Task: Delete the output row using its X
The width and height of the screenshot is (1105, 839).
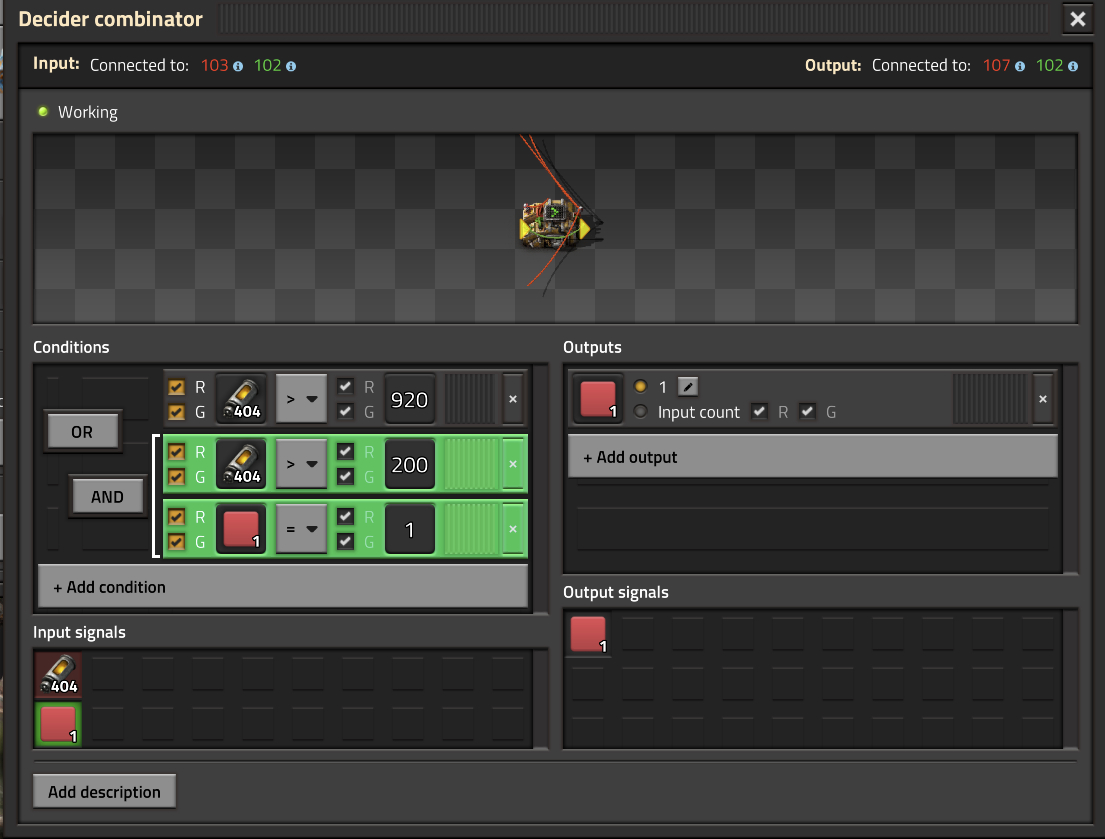Action: tap(1043, 399)
